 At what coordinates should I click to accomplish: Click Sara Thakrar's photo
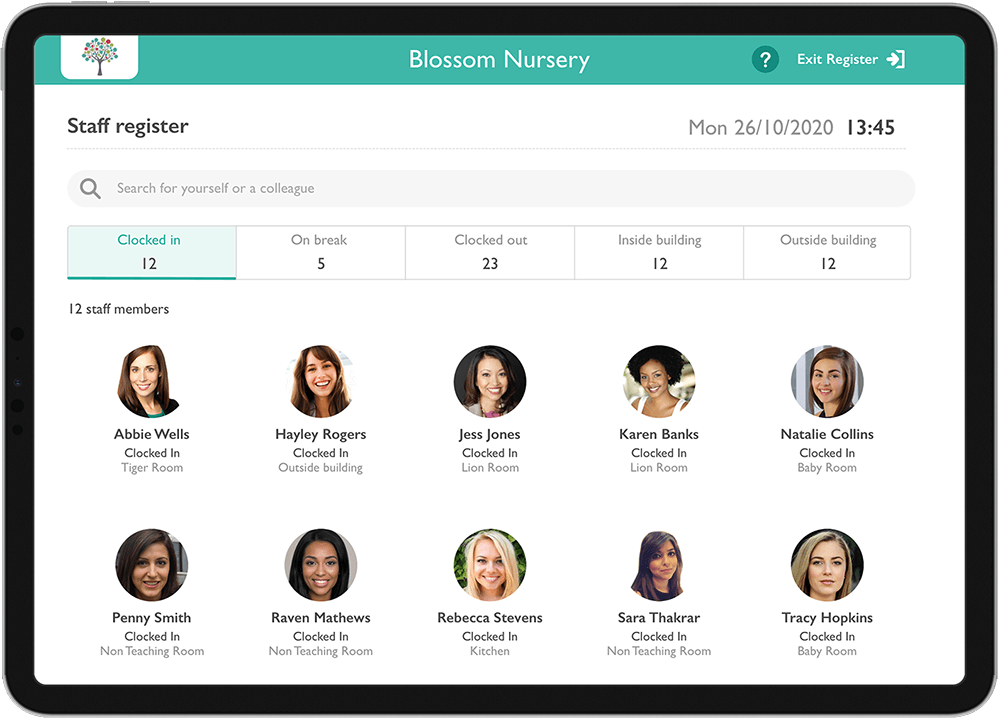pos(659,565)
